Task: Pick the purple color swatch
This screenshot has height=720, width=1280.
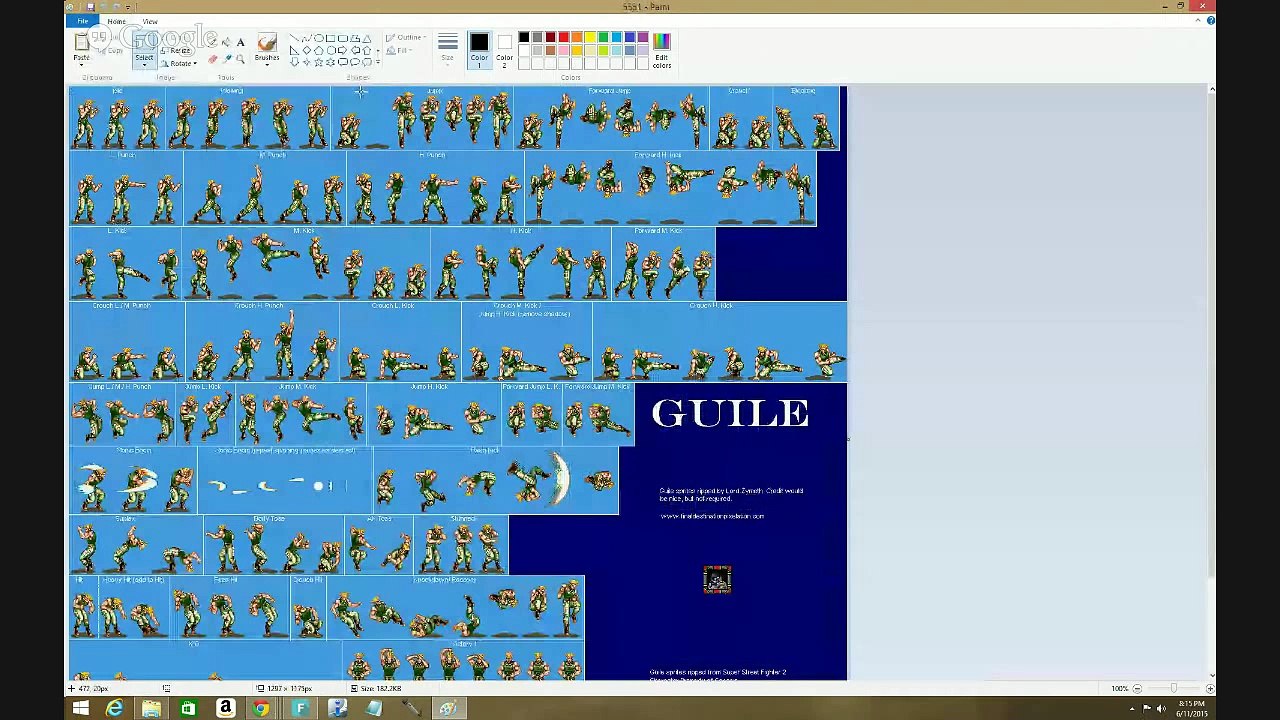Action: [643, 37]
